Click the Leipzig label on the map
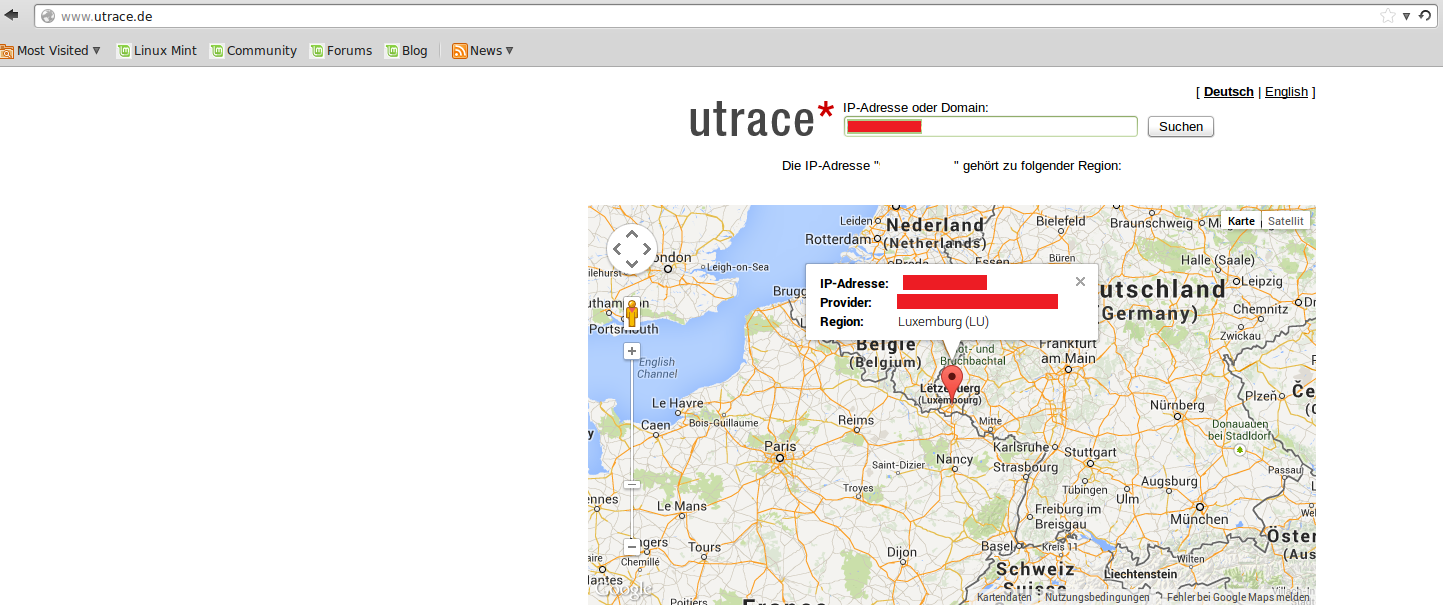 1263,281
